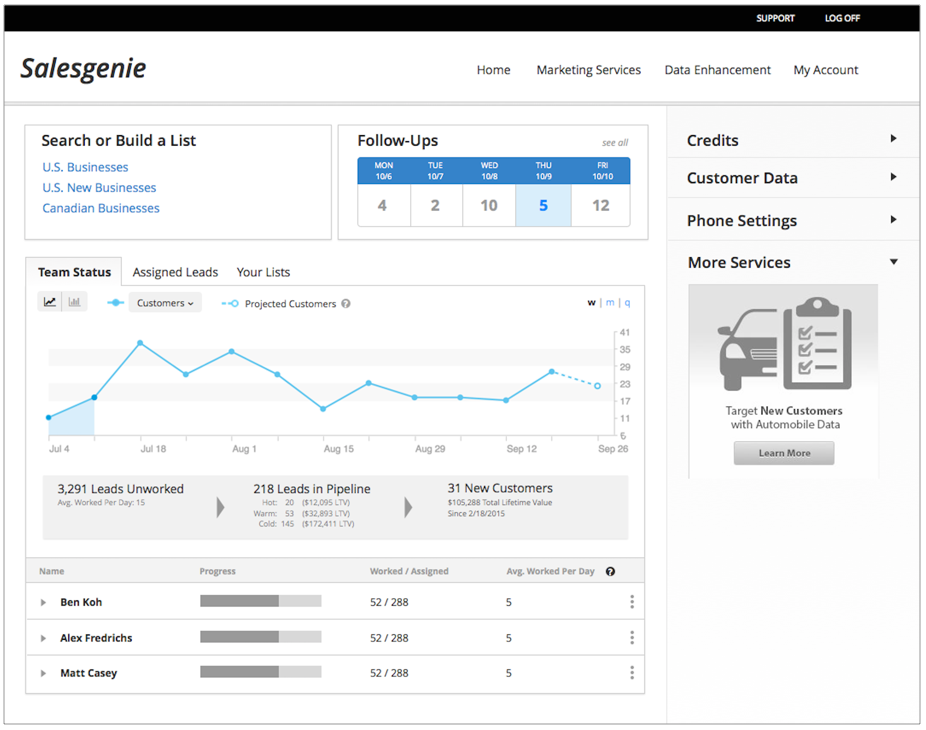
Task: Select monthly 'm' chart range
Action: click(610, 303)
